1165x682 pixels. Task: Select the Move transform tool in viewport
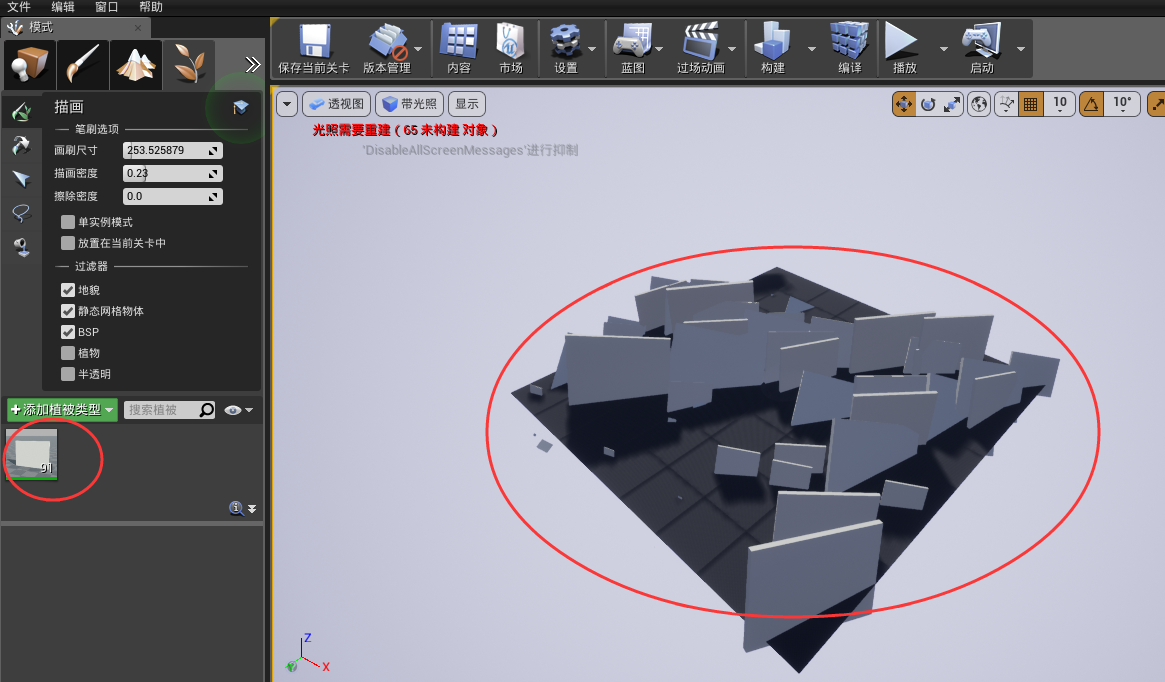[904, 103]
